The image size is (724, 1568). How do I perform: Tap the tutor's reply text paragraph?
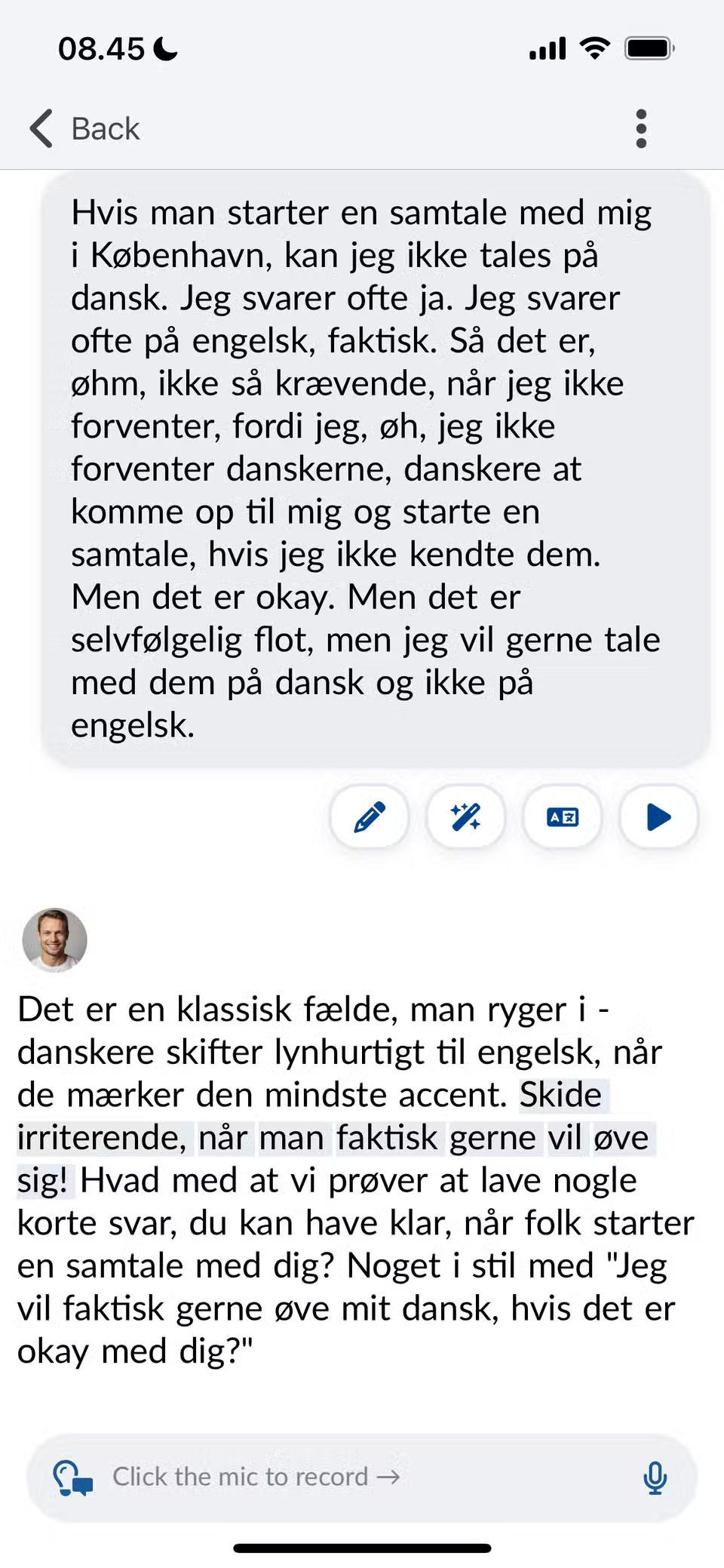coord(354,1180)
